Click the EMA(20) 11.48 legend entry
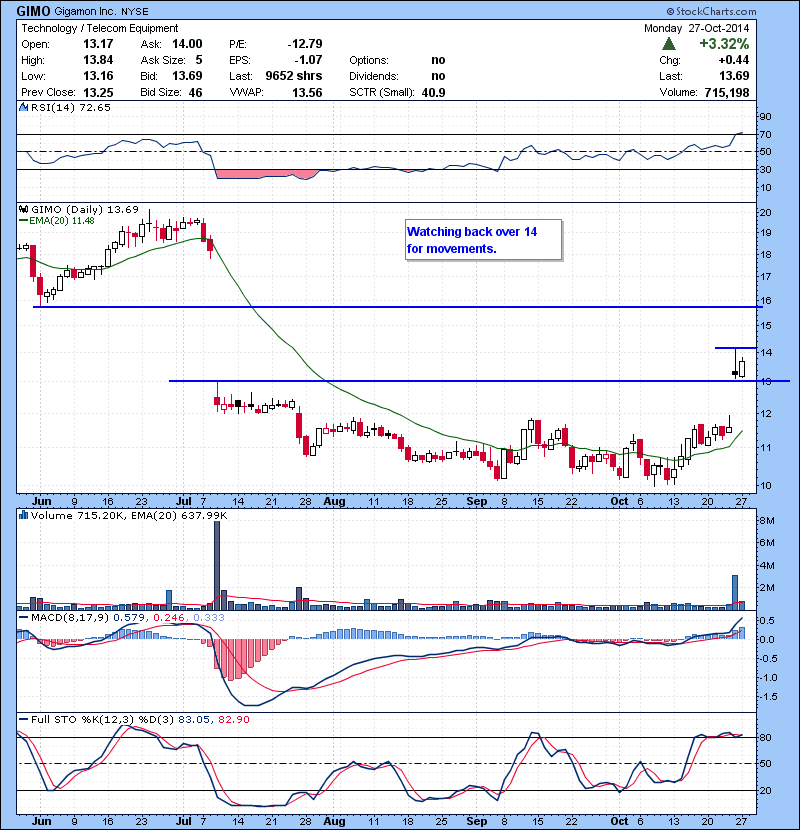The height and width of the screenshot is (830, 800). 57,221
